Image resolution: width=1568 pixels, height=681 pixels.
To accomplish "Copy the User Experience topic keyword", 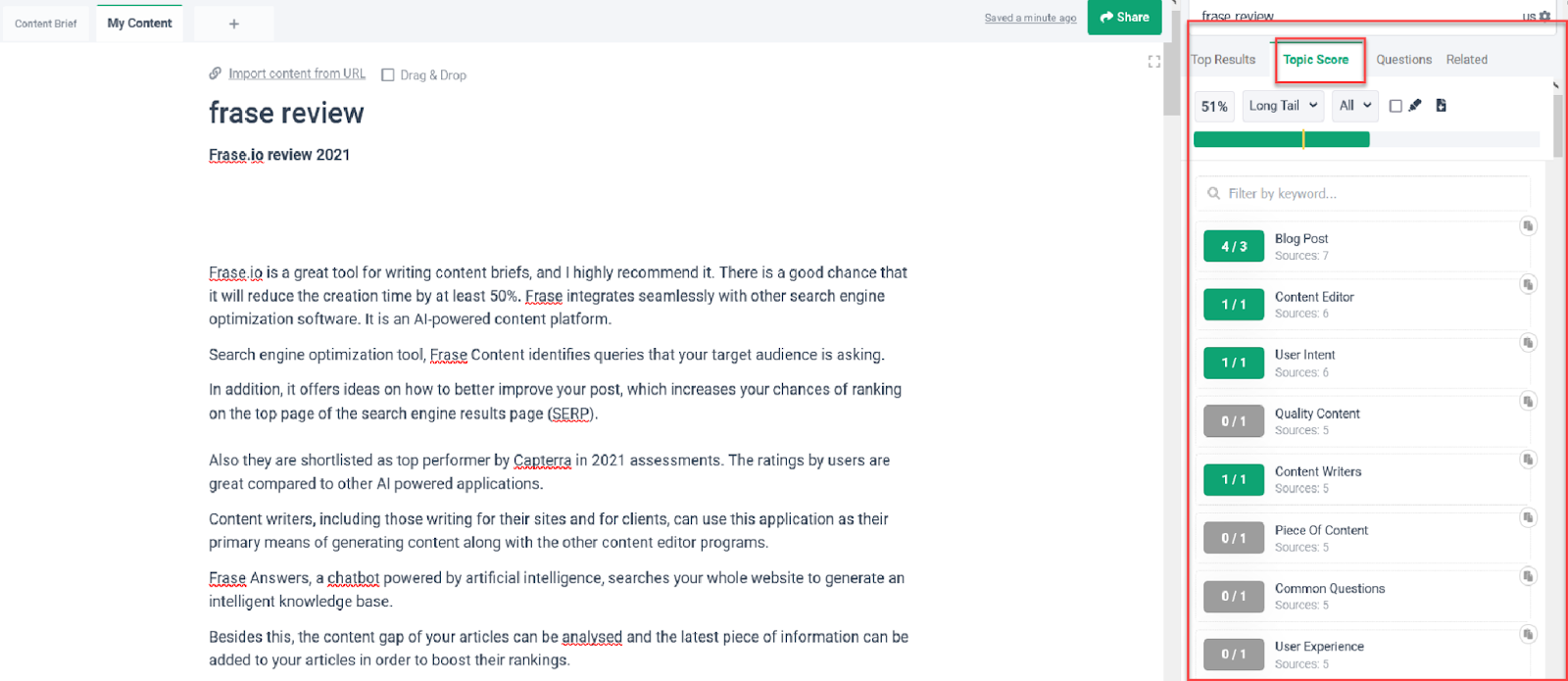I will pyautogui.click(x=1528, y=634).
